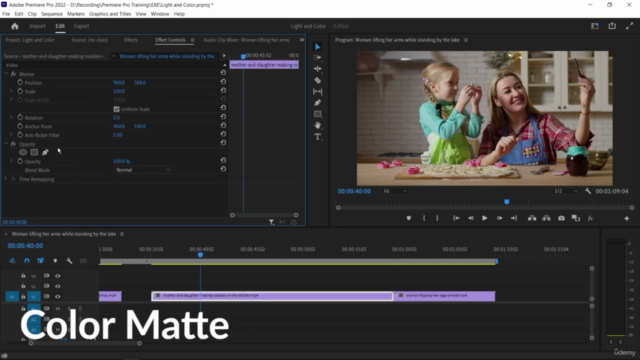
Task: Pick free draw bezier mask pen
Action: coord(45,152)
